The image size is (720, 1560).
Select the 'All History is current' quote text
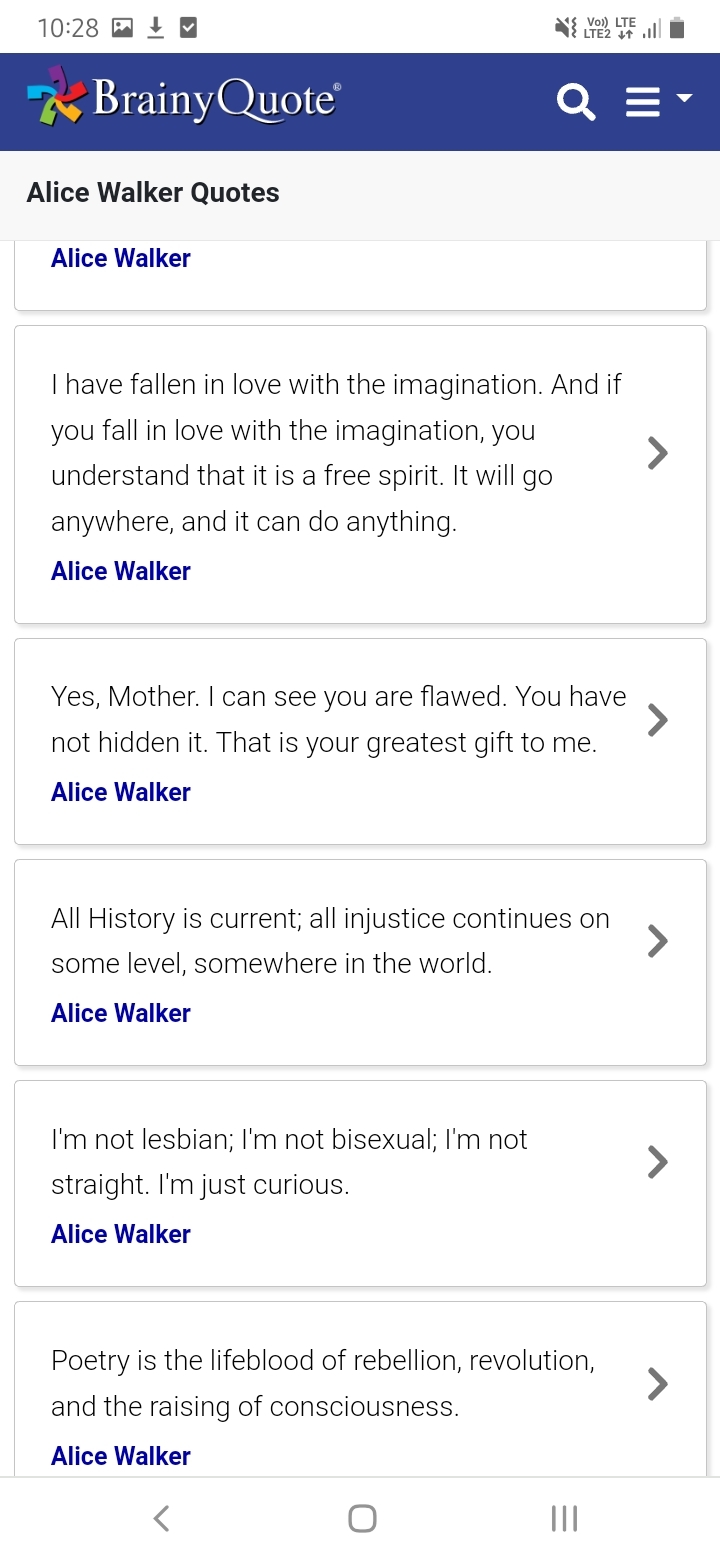click(330, 941)
